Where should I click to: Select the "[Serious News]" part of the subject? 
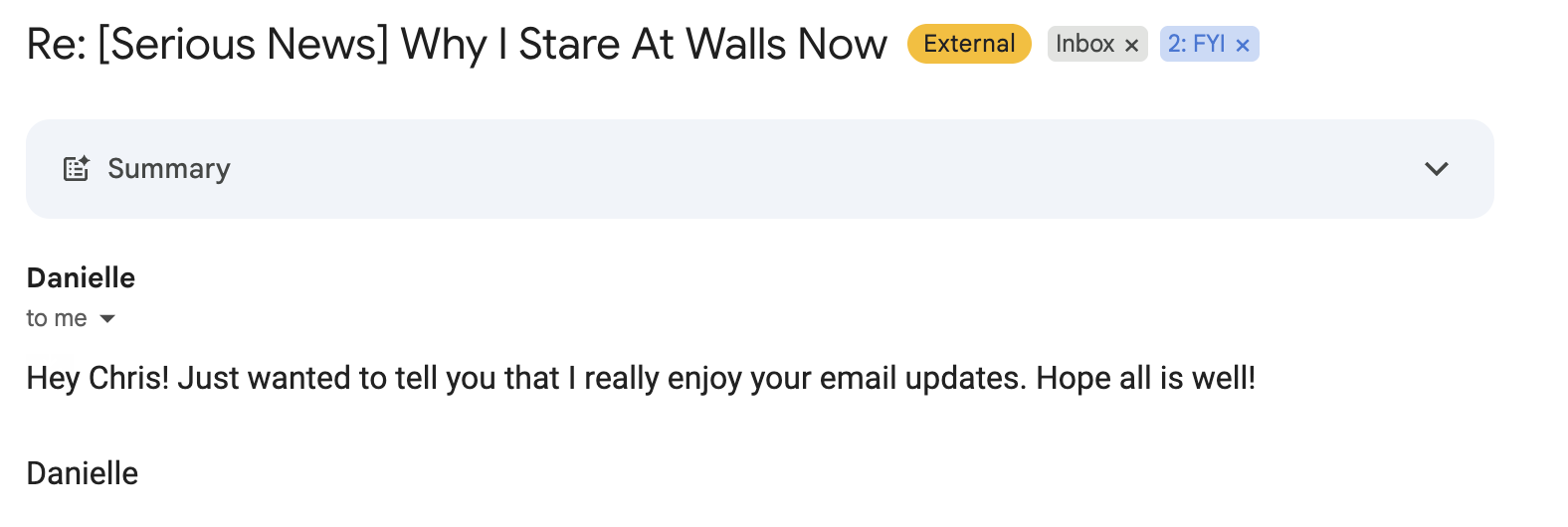[243, 45]
